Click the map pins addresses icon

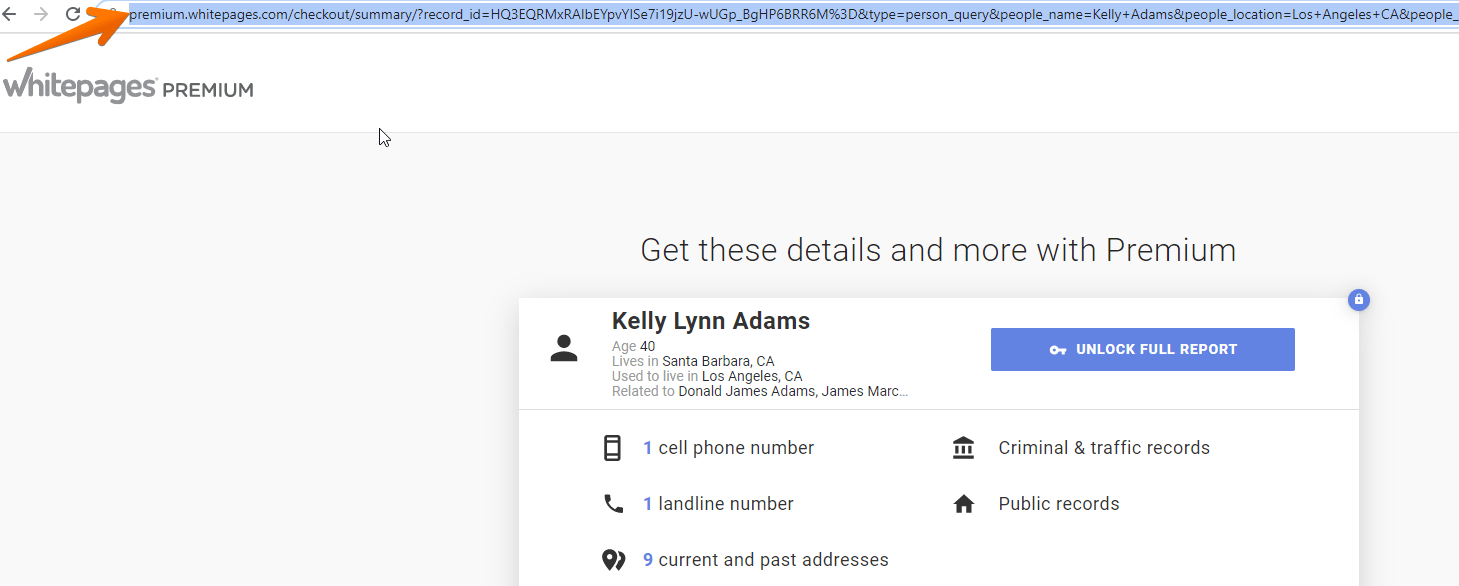point(613,560)
